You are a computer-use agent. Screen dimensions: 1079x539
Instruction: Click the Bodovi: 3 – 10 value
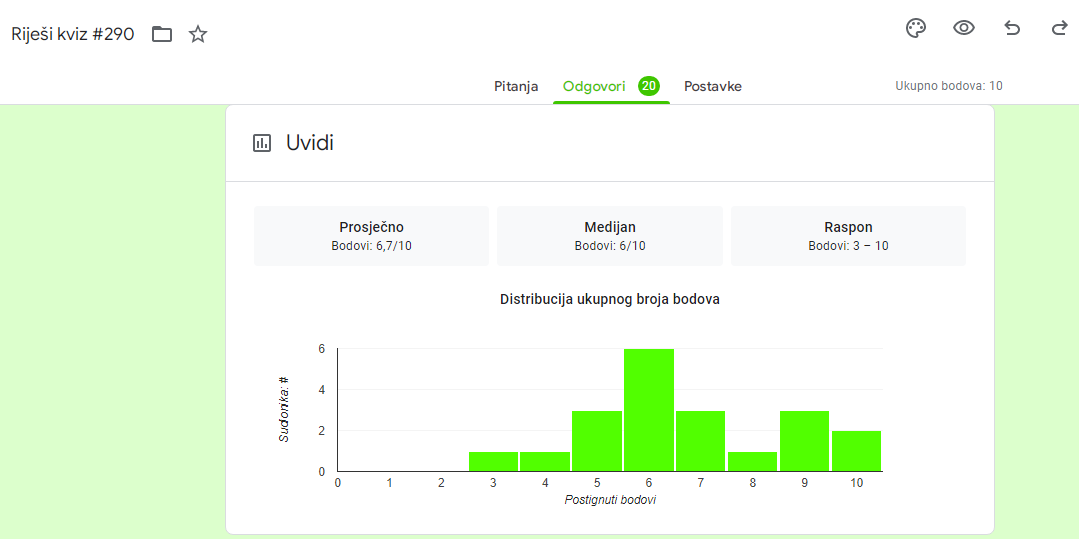point(848,245)
